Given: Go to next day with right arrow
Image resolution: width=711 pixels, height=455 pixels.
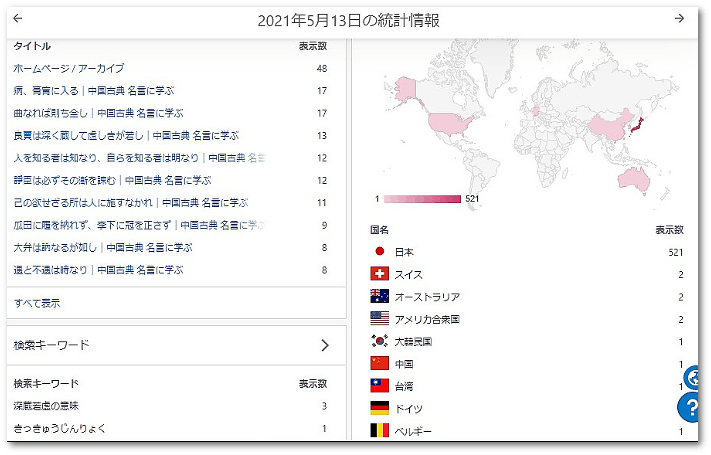Looking at the screenshot, I should pos(679,19).
